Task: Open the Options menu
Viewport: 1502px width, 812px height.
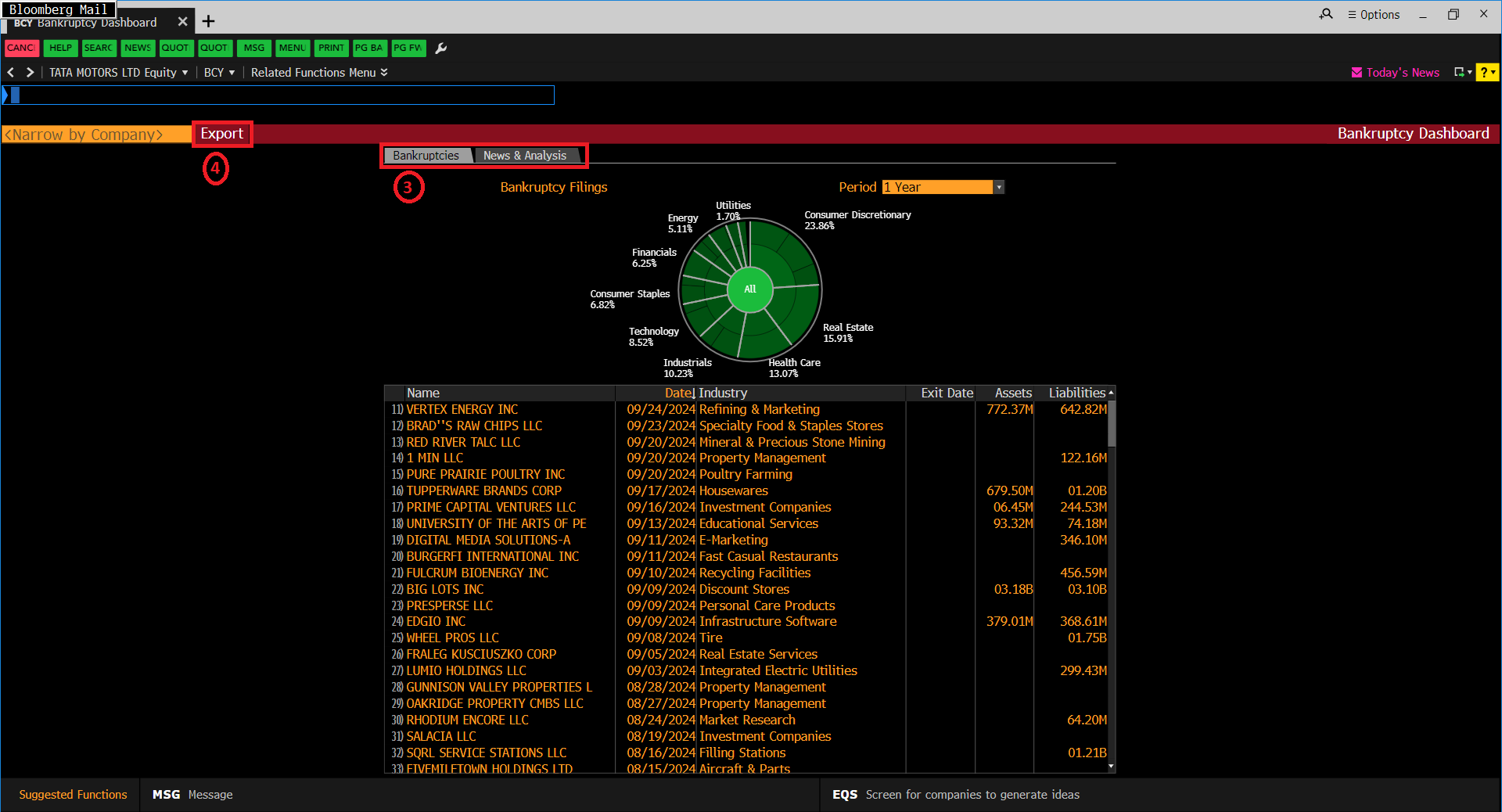Action: pos(1374,14)
